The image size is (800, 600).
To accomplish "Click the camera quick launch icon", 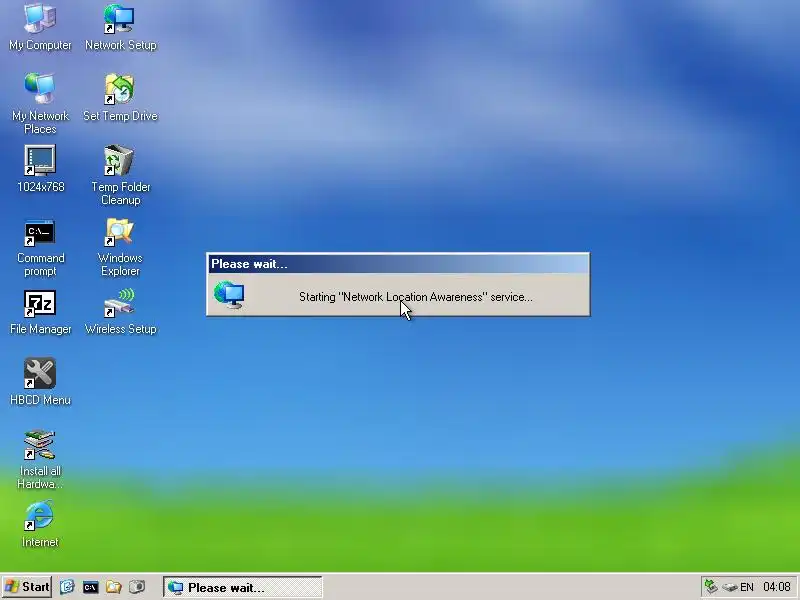I will (x=137, y=587).
